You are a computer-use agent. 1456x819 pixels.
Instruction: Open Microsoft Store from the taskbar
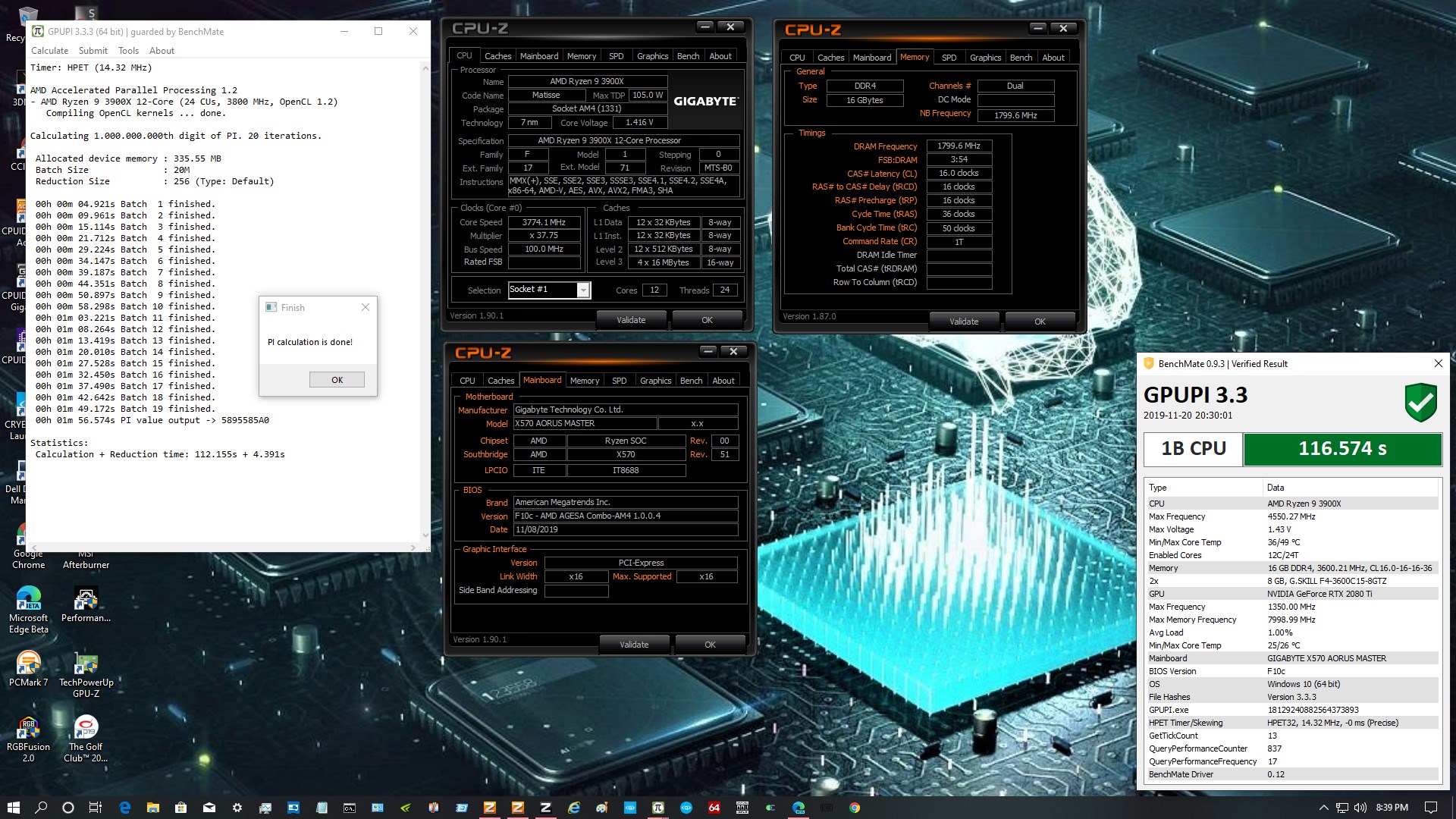tap(180, 808)
